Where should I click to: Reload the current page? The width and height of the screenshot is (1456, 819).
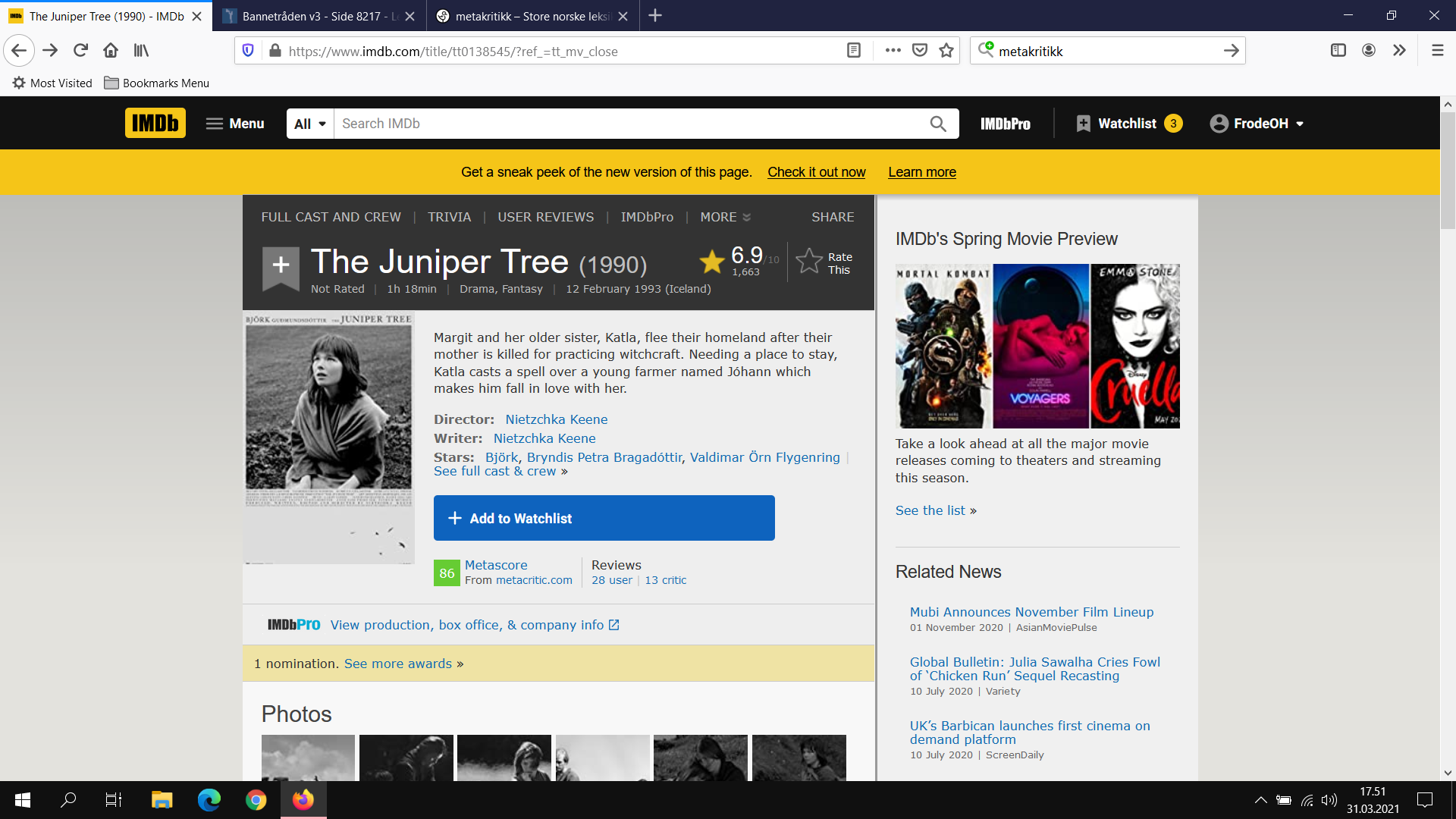tap(80, 51)
